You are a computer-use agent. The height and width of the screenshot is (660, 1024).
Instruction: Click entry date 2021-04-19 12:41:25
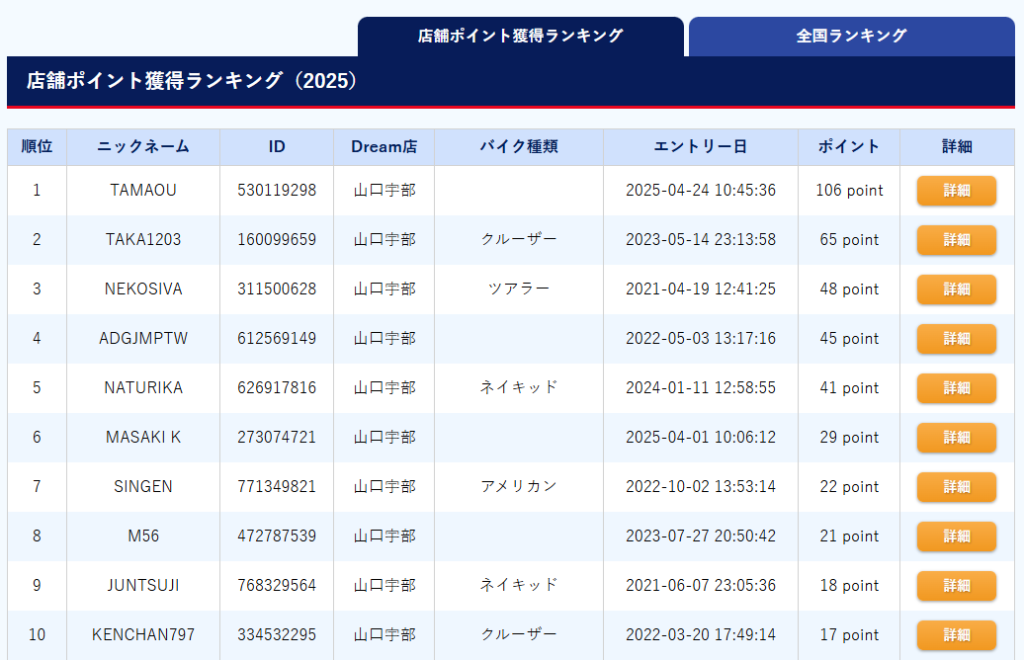701,289
